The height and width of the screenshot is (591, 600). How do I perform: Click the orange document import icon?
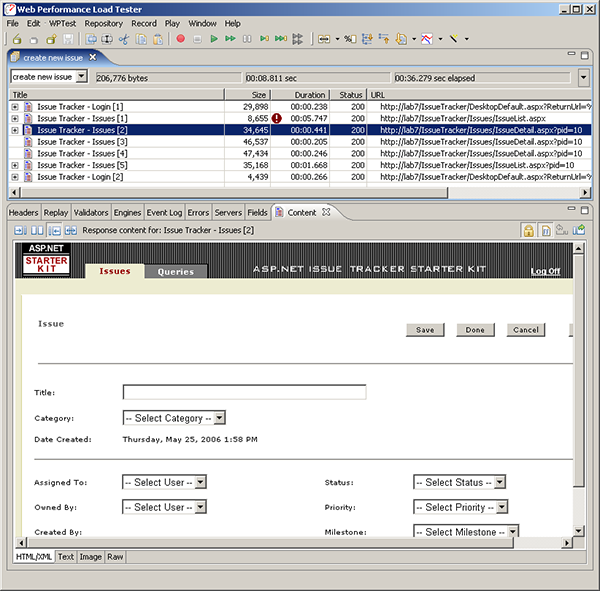pos(401,39)
